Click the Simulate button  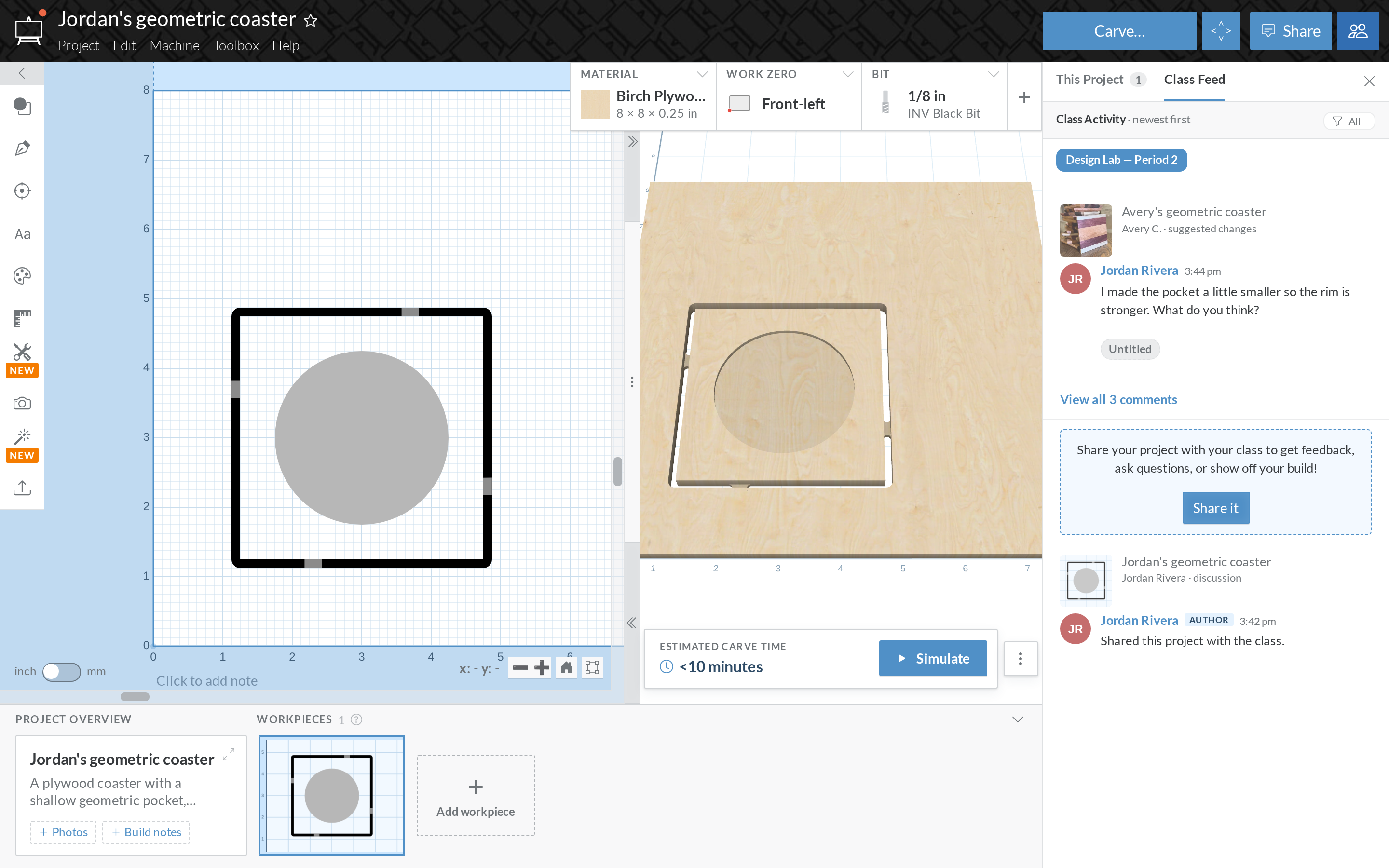click(x=933, y=658)
